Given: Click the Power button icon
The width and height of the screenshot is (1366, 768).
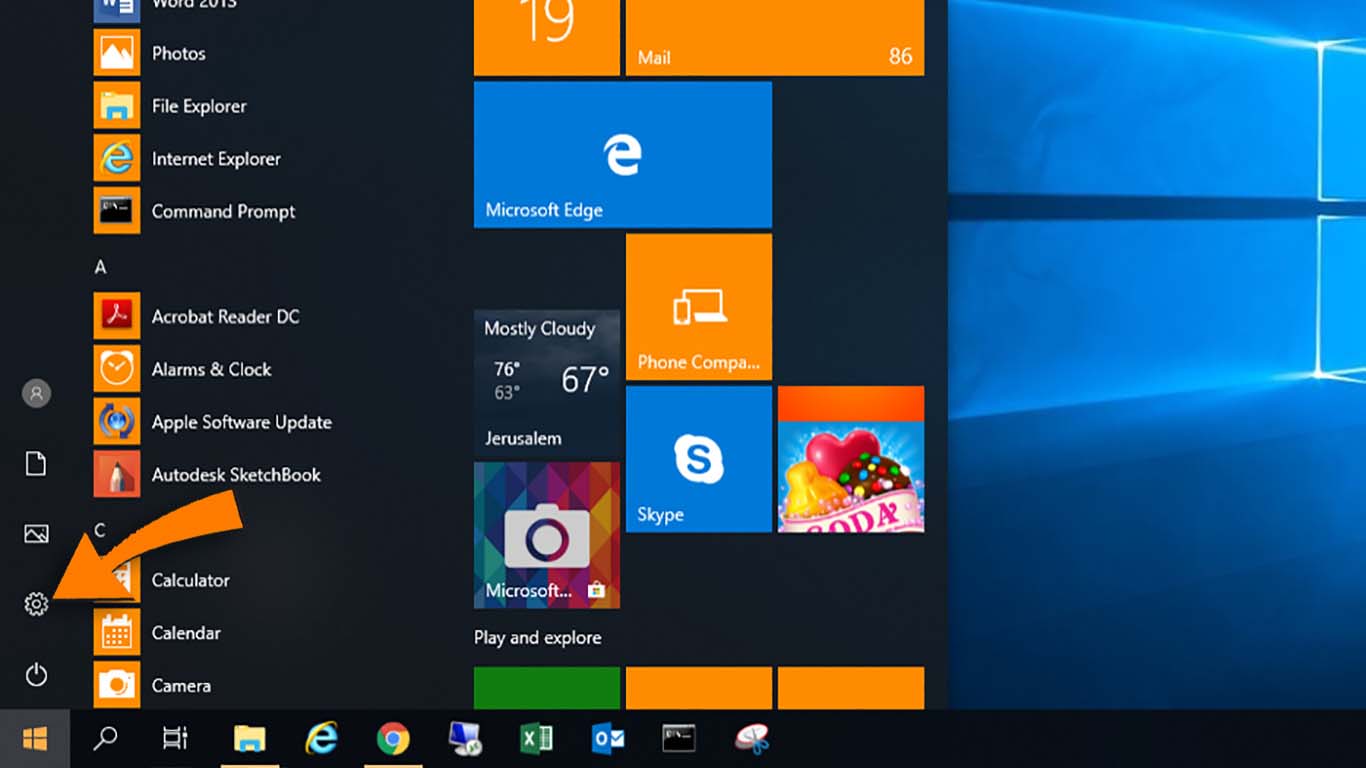Looking at the screenshot, I should [x=36, y=675].
